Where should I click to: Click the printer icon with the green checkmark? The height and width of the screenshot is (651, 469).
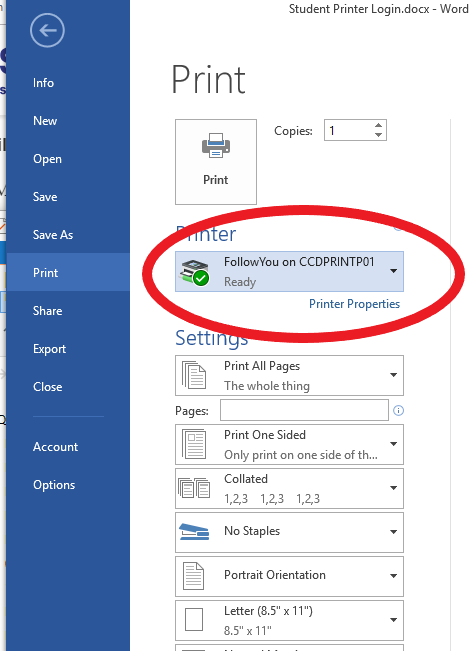195,272
